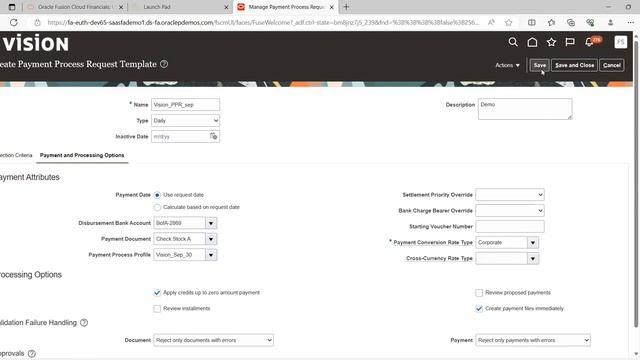
Task: Close the Oracle Fusion Cloud Financials tab
Action: (121, 7)
